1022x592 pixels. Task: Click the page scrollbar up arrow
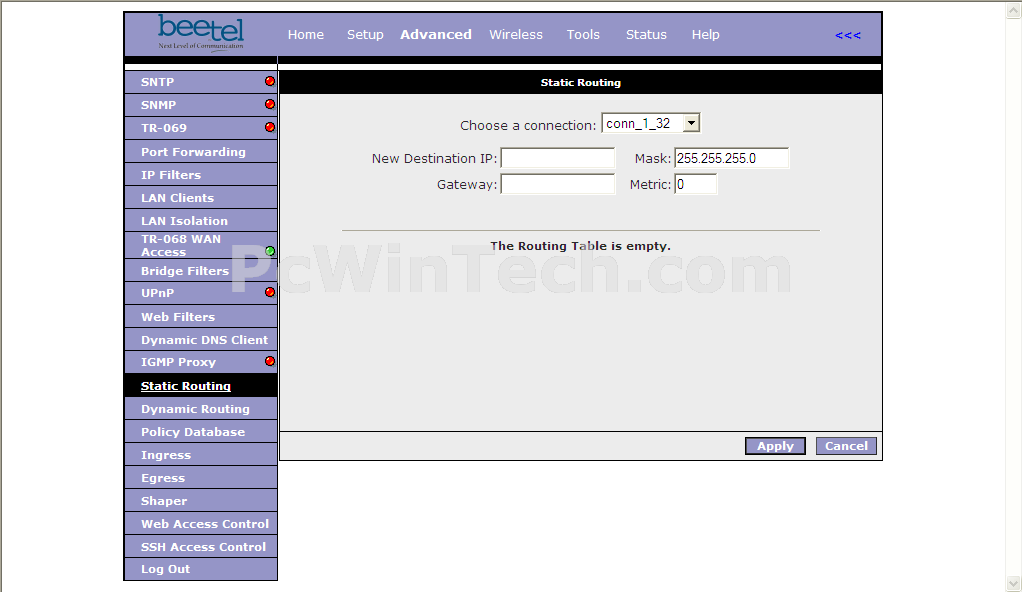[1014, 11]
